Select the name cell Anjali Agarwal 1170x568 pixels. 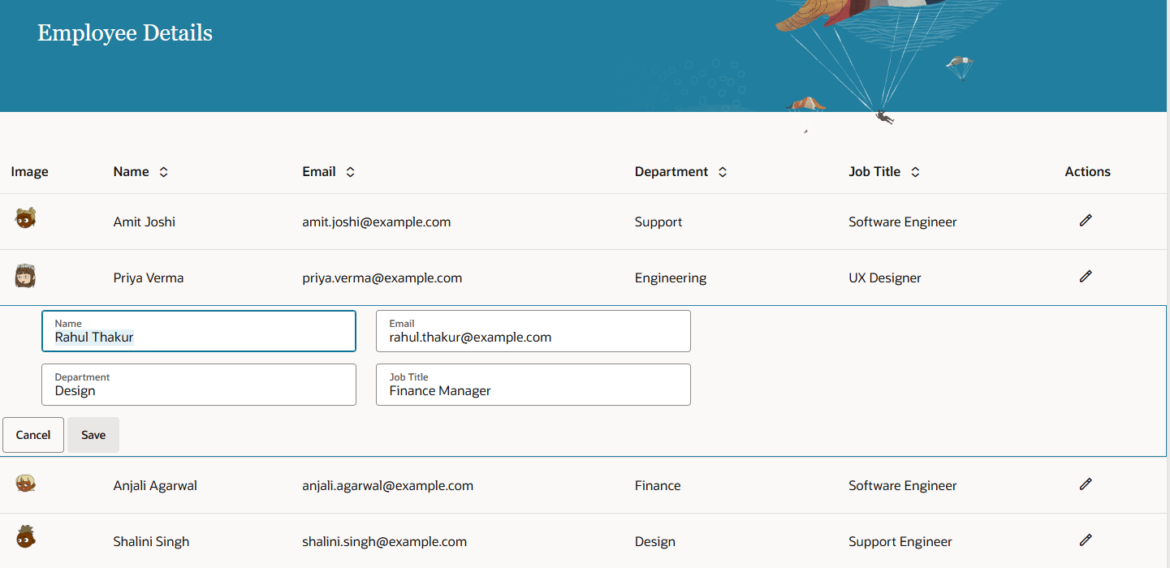pyautogui.click(x=155, y=485)
